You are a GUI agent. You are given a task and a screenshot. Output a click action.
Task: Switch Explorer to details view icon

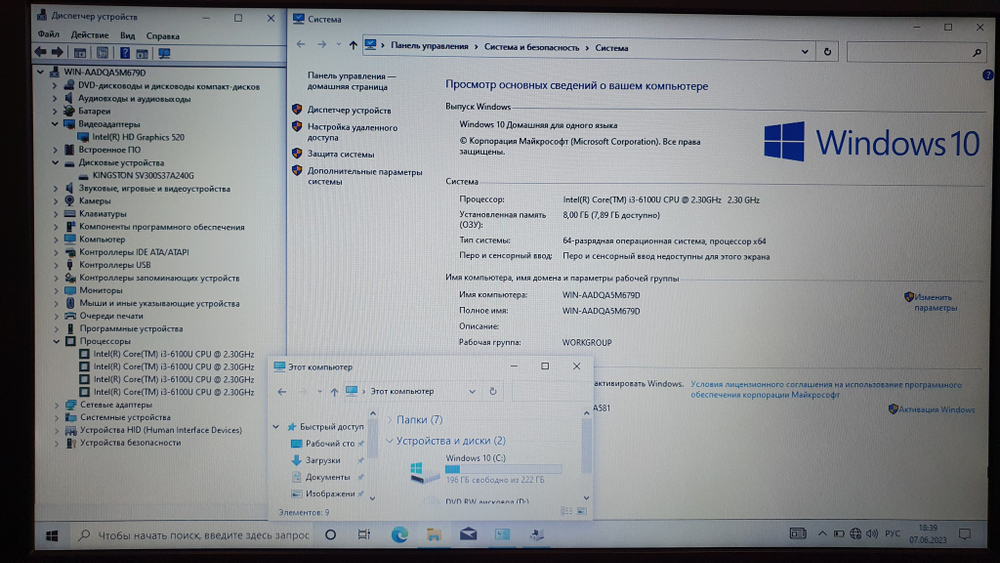point(566,511)
